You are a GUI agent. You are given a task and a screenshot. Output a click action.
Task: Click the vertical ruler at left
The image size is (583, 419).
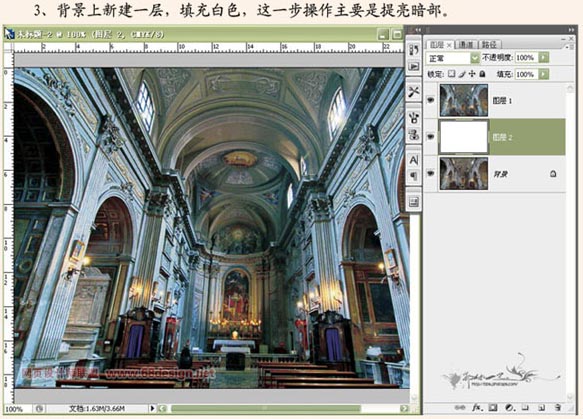[8, 227]
